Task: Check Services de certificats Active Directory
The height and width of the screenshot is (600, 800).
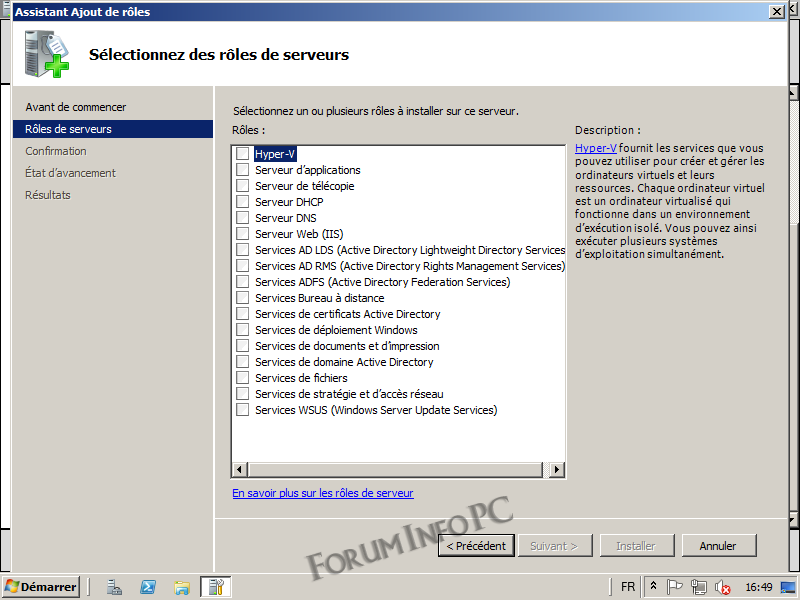Action: (243, 313)
